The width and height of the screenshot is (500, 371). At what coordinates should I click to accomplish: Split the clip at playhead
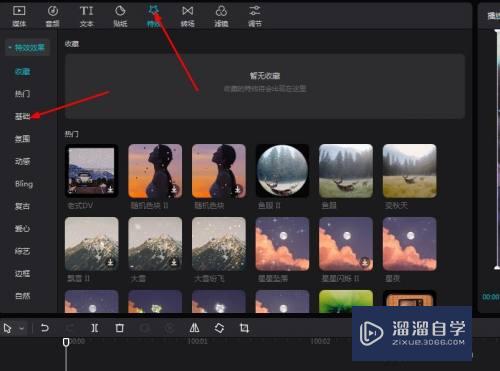point(95,328)
